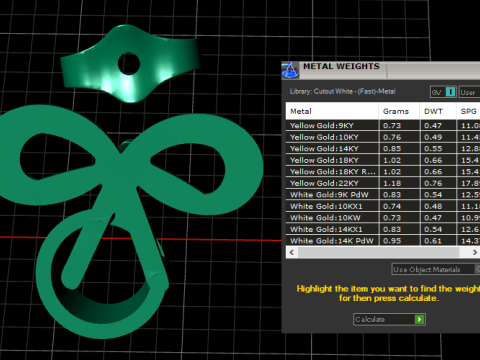Select the Yellow Gold:14KY row
This screenshot has width=480, height=360.
click(383, 148)
